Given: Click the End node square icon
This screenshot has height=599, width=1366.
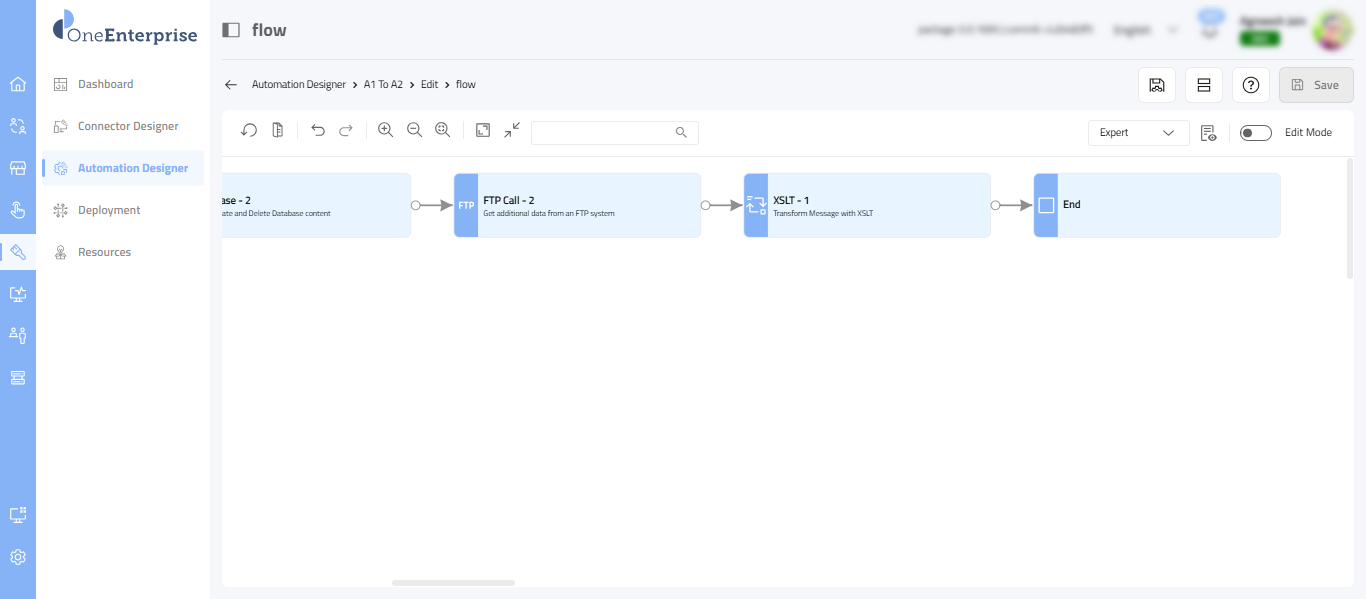Looking at the screenshot, I should click(x=1046, y=205).
